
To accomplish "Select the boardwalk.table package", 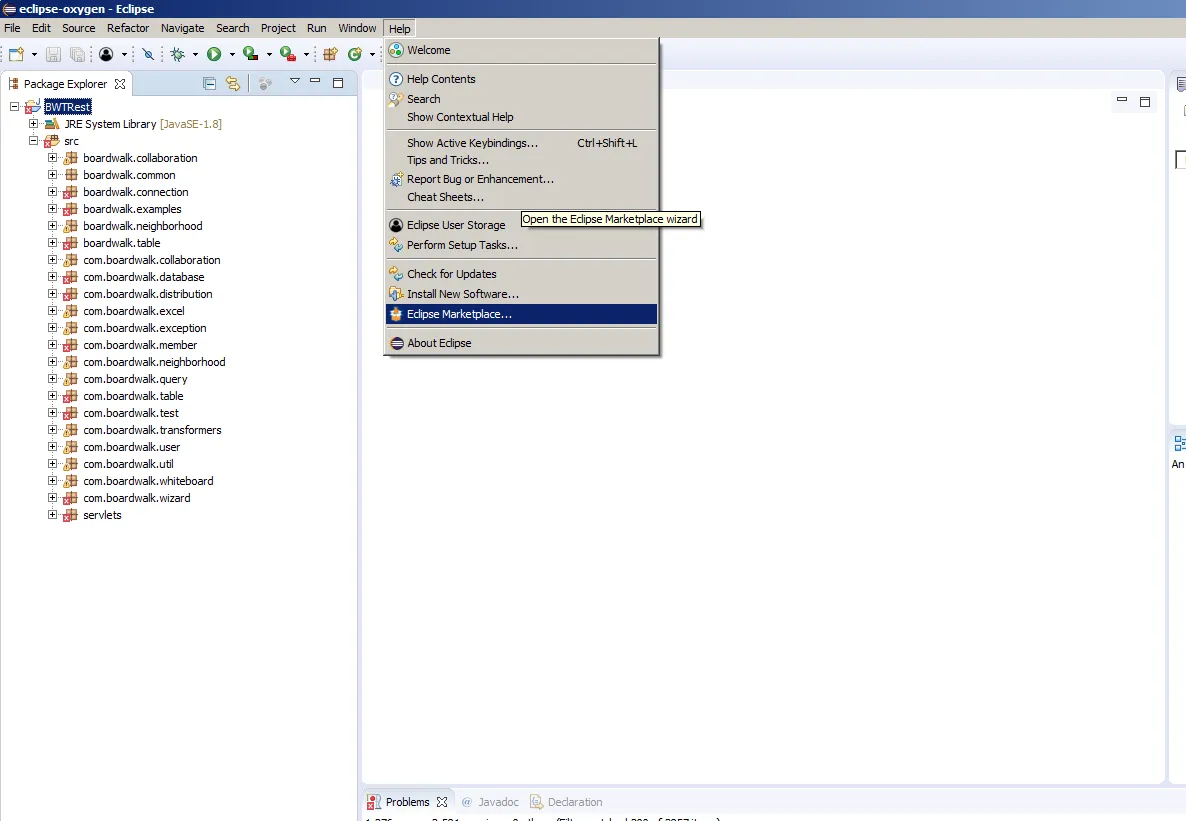I will coord(122,243).
